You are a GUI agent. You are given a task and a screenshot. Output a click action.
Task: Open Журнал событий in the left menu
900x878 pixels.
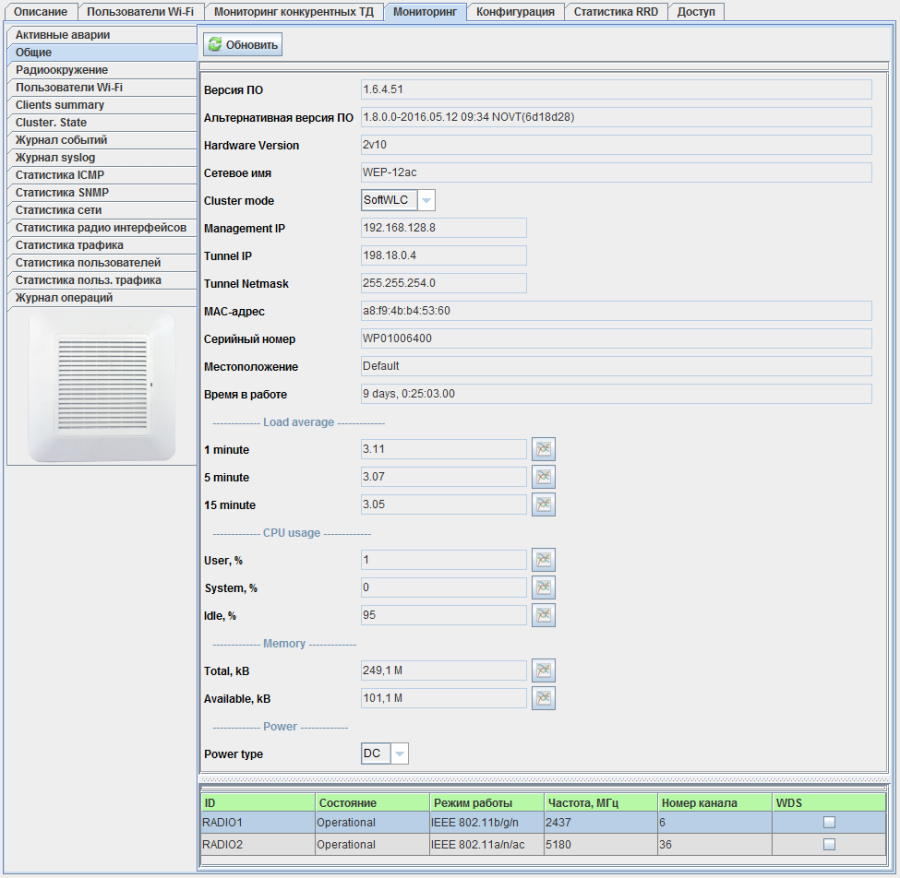100,140
